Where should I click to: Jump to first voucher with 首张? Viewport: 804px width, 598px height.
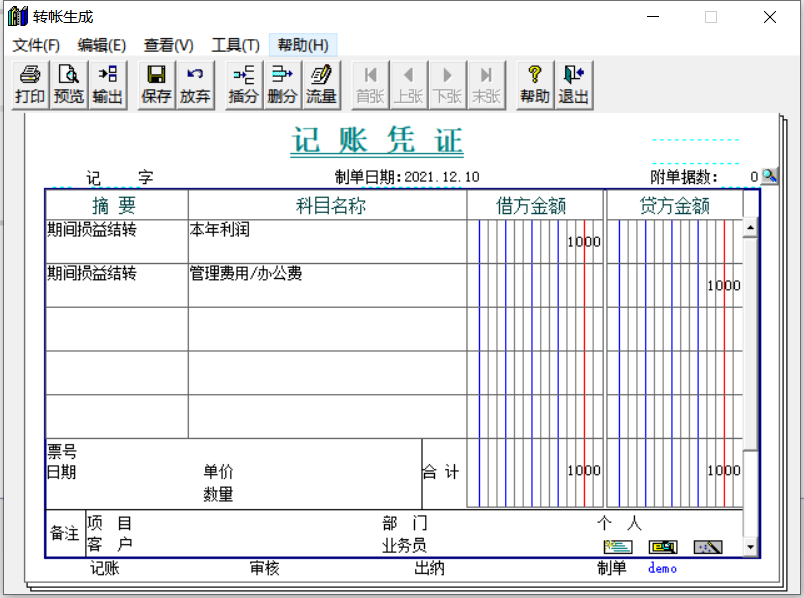coord(369,84)
